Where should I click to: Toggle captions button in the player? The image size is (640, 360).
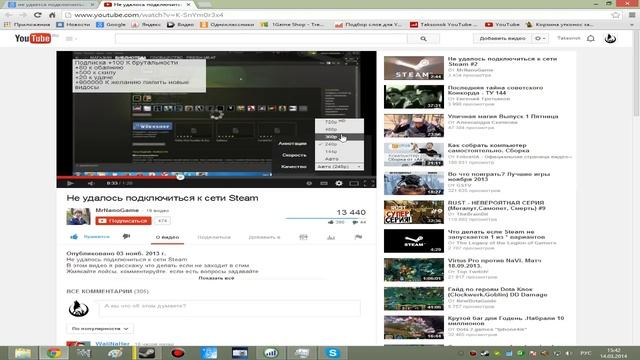click(324, 183)
